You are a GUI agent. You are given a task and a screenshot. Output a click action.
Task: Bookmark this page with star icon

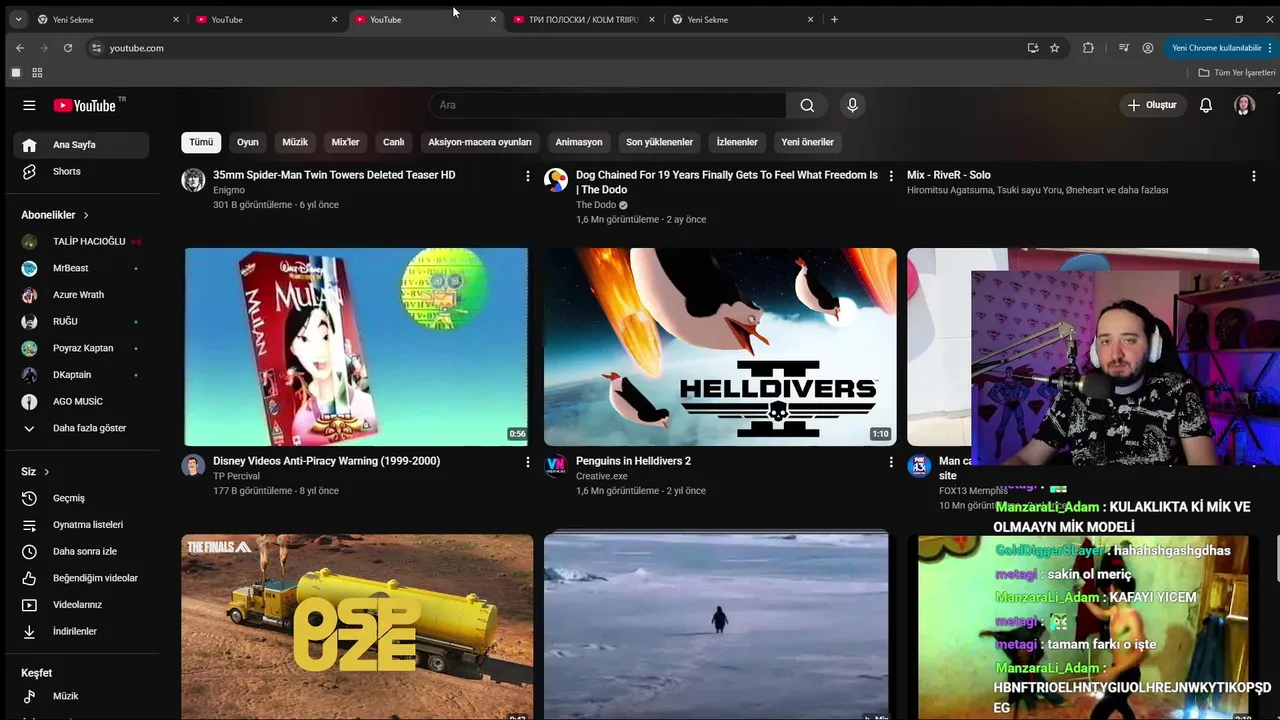tap(1054, 48)
